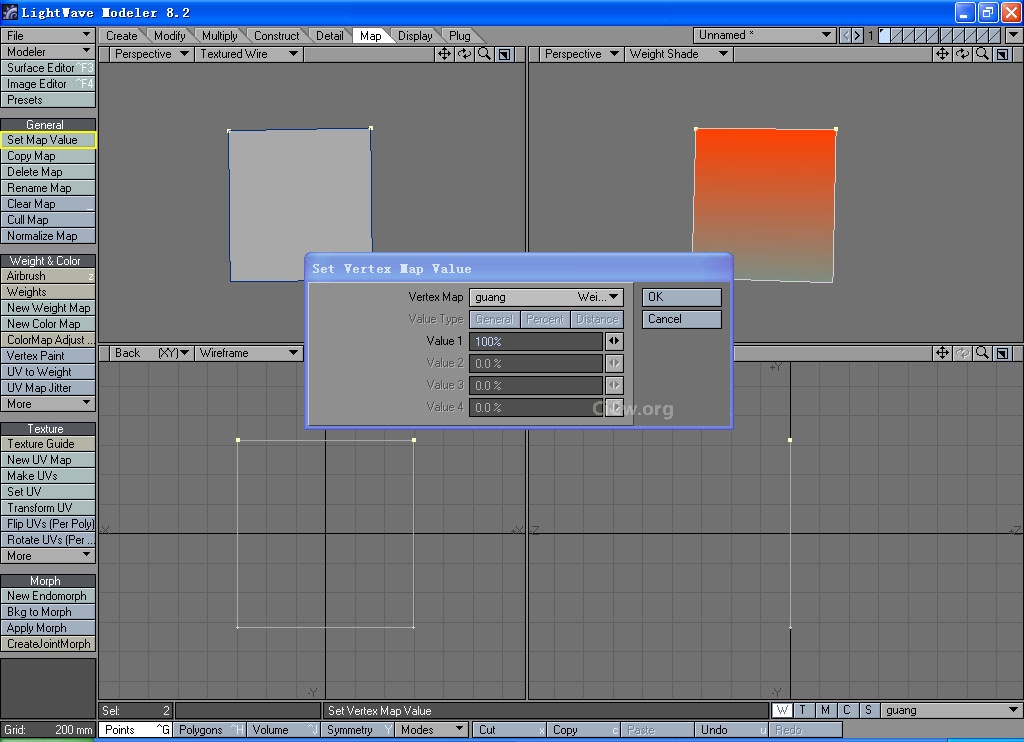Open the Textured Wire display mode dropdown
Image resolution: width=1024 pixels, height=742 pixels.
coord(249,54)
